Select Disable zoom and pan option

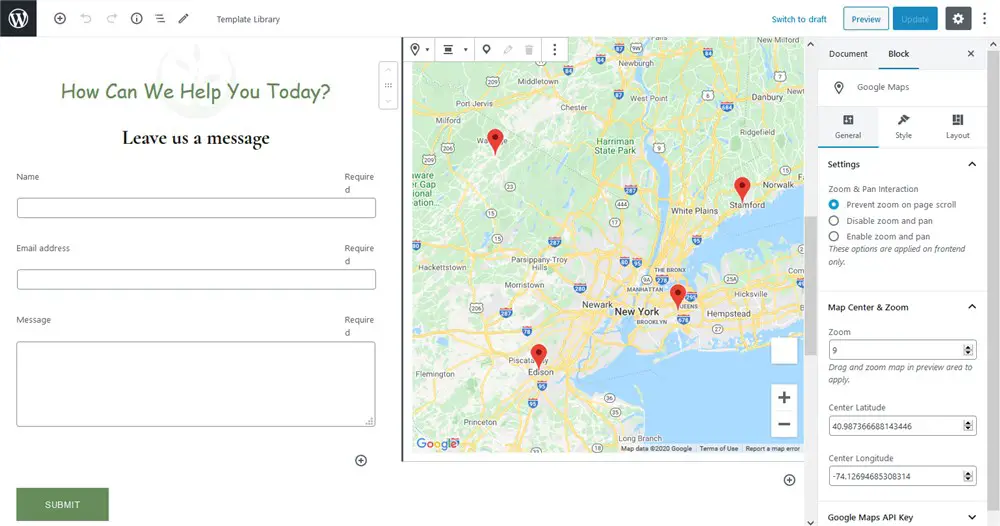click(834, 221)
